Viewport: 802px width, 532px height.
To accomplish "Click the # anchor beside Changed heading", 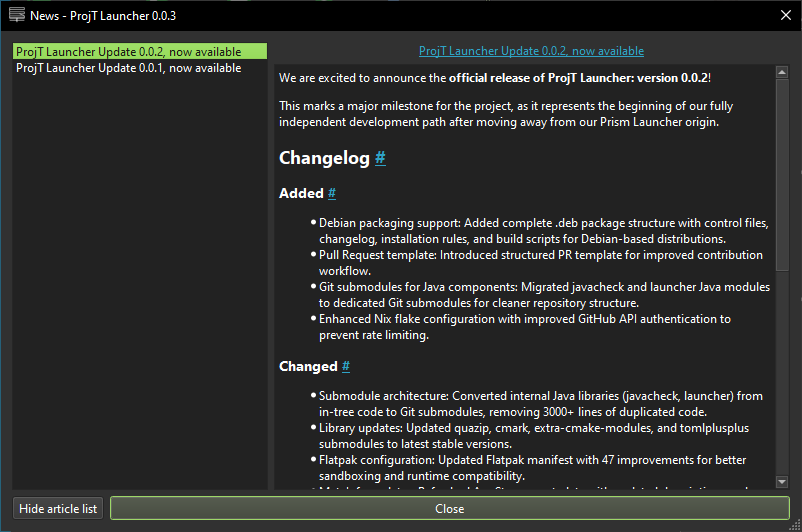I will [x=345, y=366].
